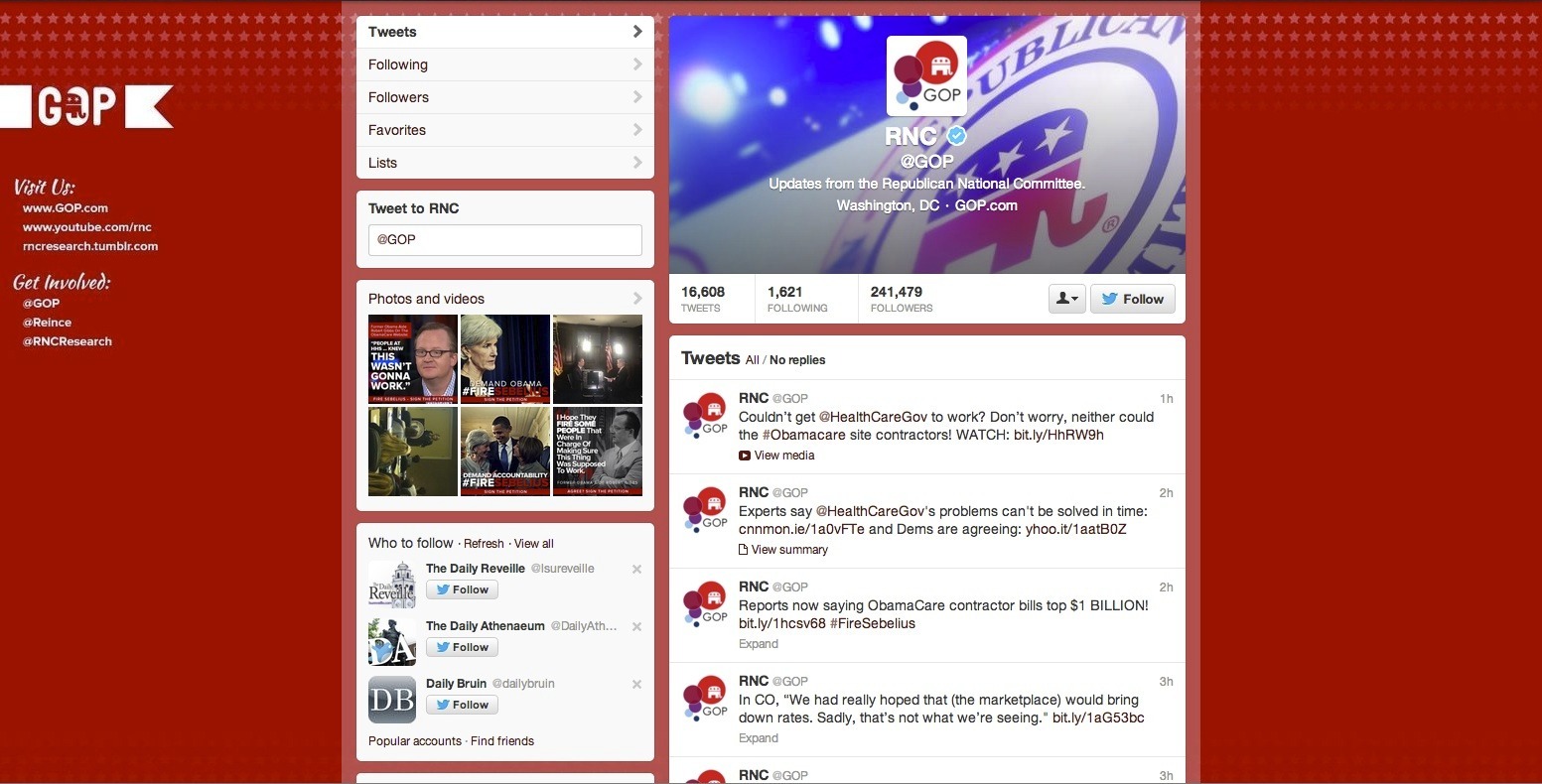Image resolution: width=1542 pixels, height=784 pixels.
Task: View the 241,479 followers count
Action: click(902, 299)
